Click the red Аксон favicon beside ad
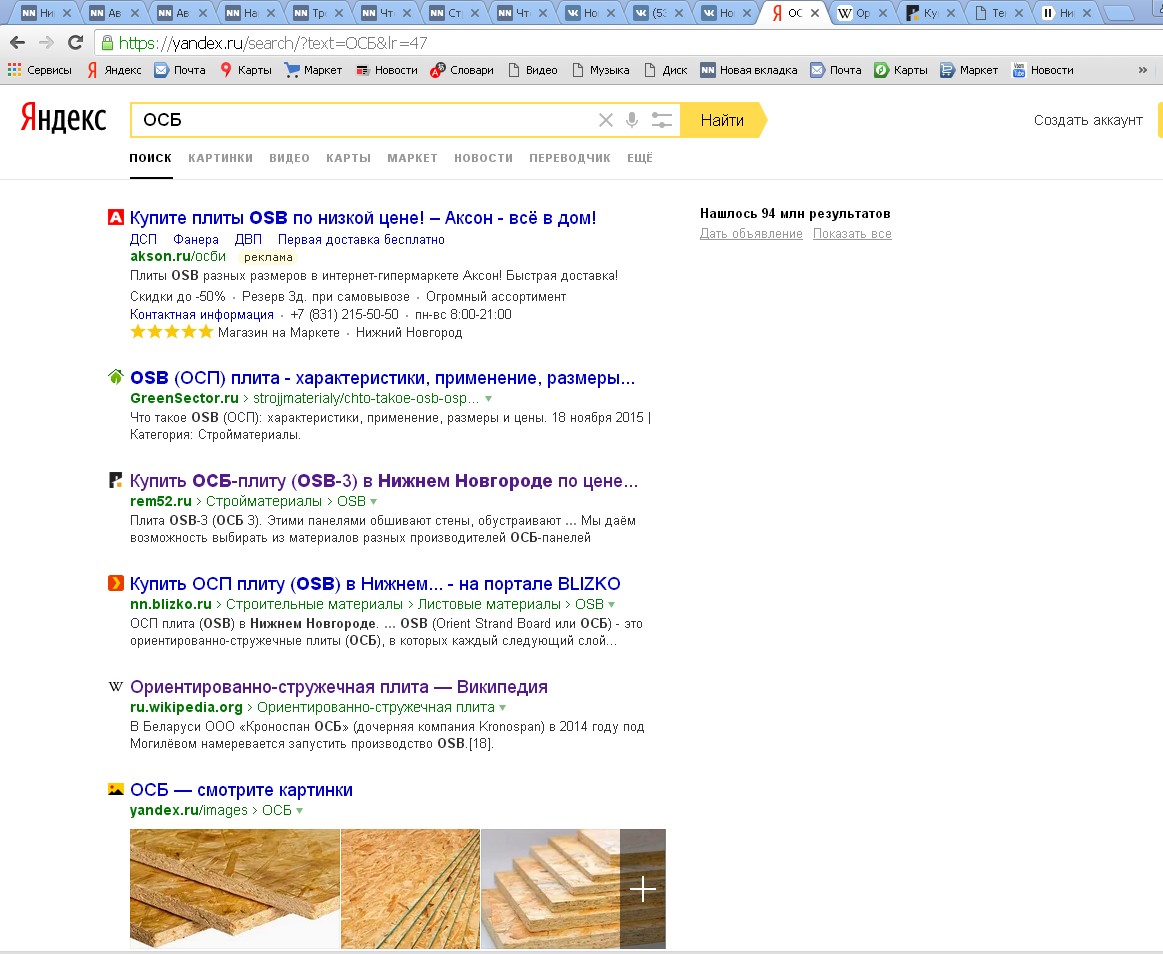Screen dimensions: 1163x954 pyautogui.click(x=116, y=217)
